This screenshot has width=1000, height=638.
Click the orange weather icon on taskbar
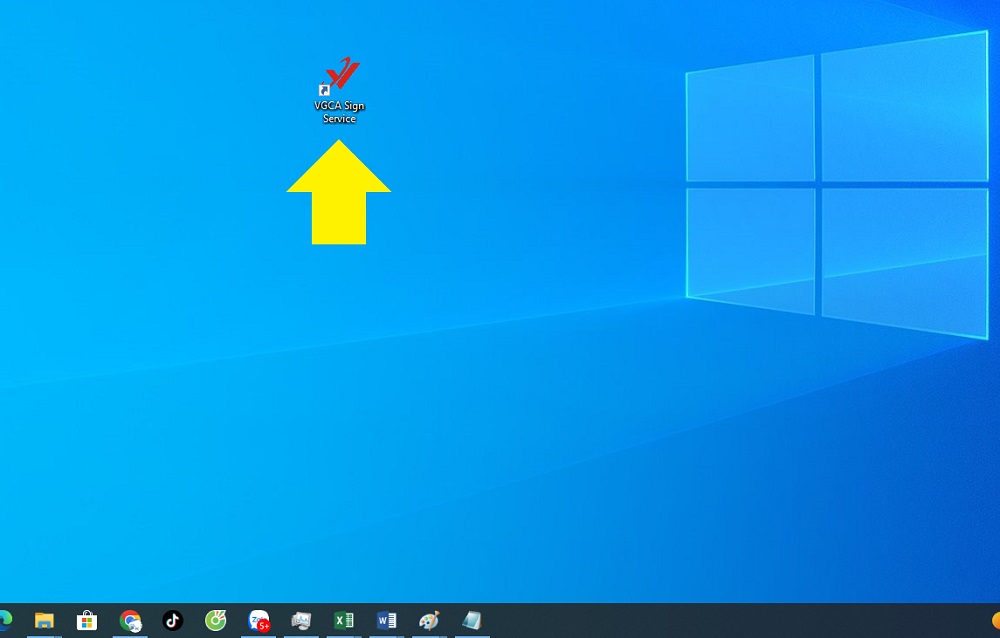(996, 621)
